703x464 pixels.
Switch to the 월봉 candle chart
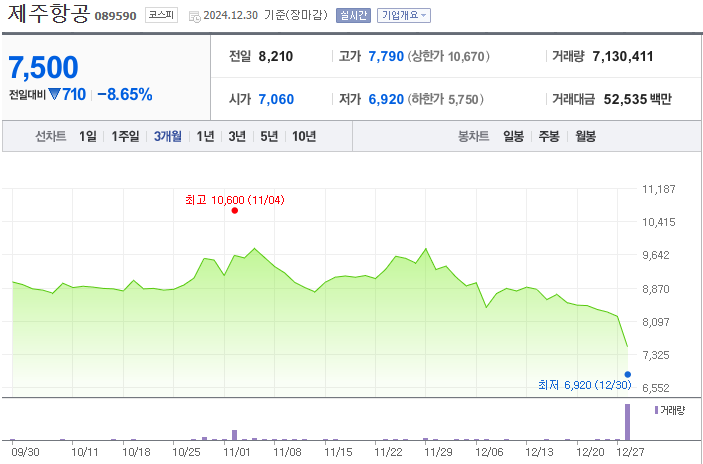(586, 136)
